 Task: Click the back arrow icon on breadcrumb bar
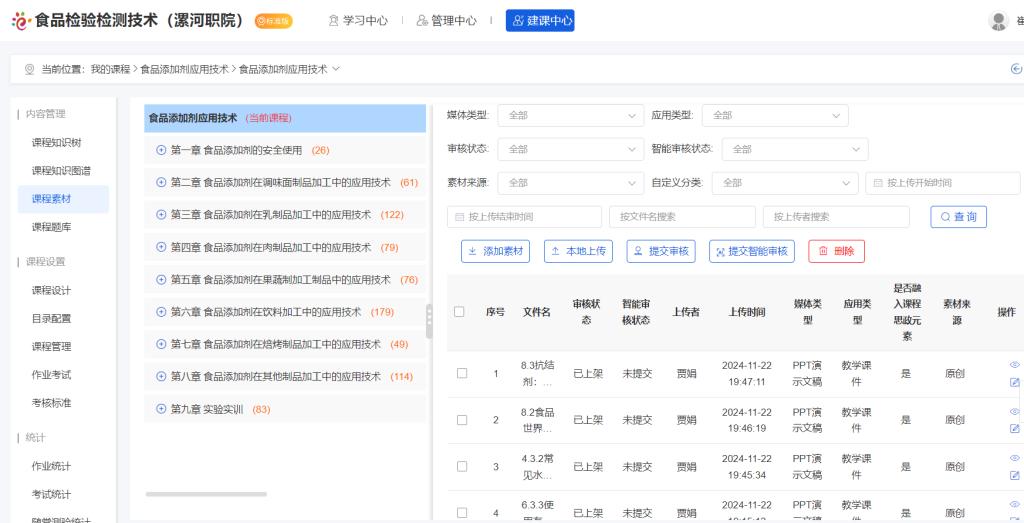click(x=1016, y=69)
